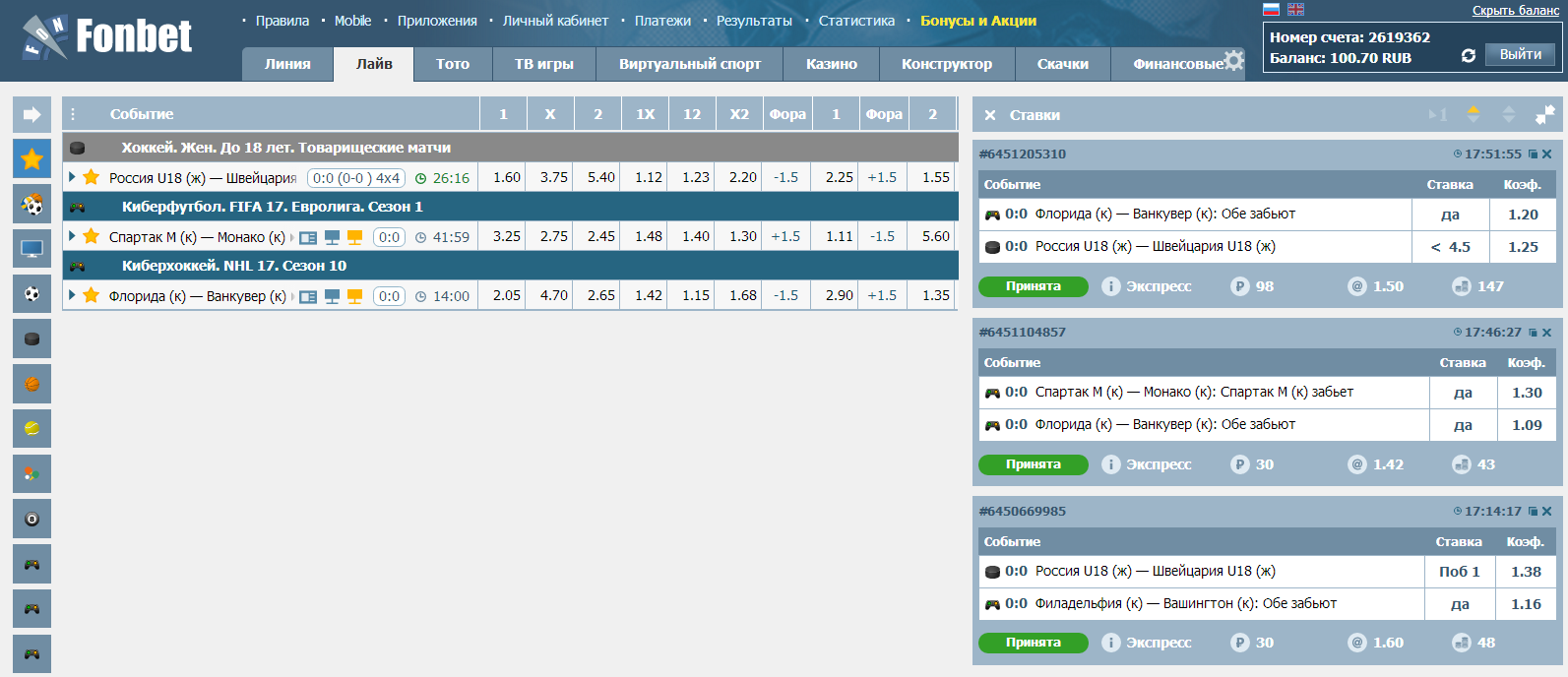Toggle favorite star for Спартак М — Монако

click(x=92, y=236)
